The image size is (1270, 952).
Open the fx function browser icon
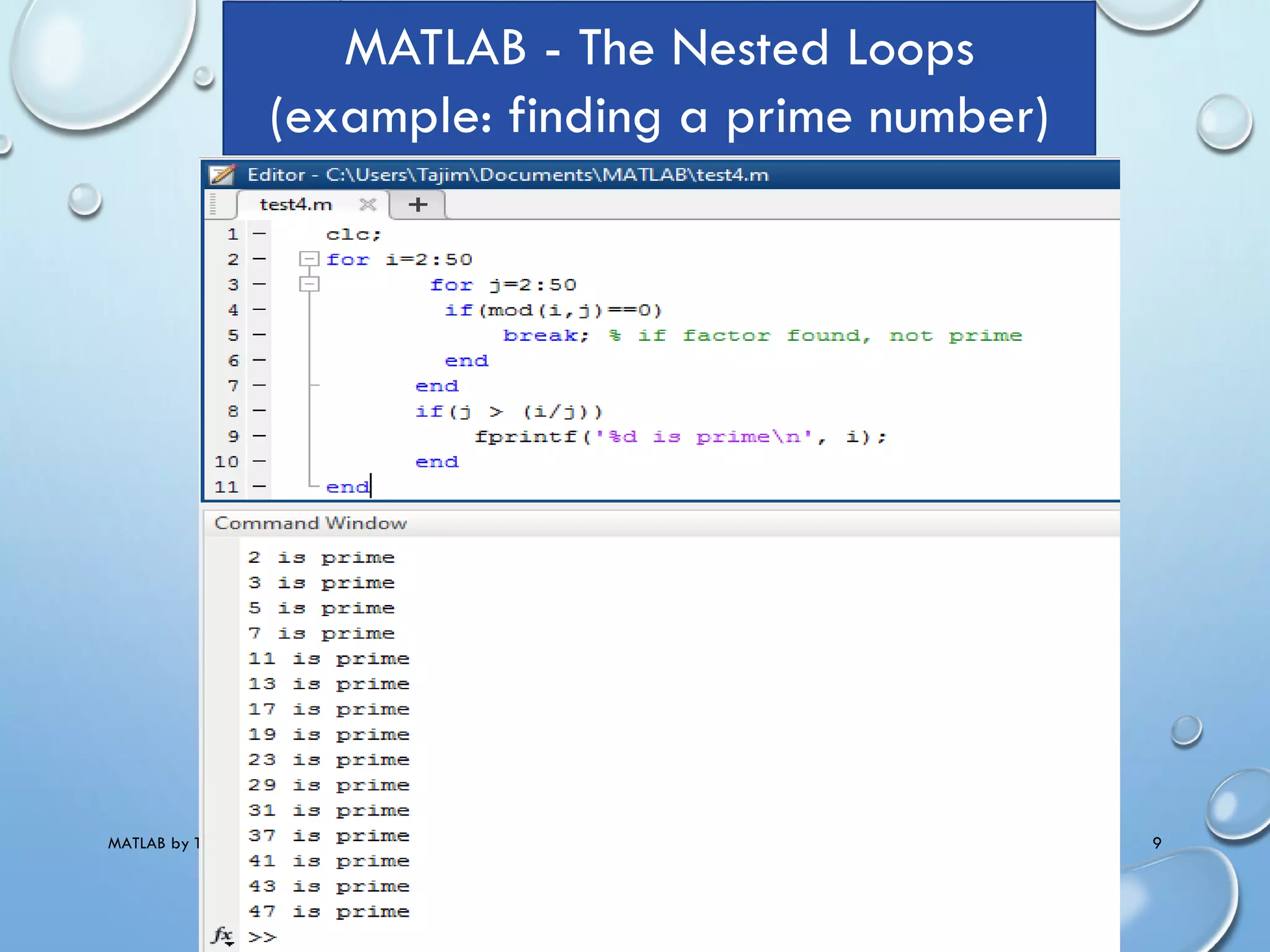click(222, 935)
